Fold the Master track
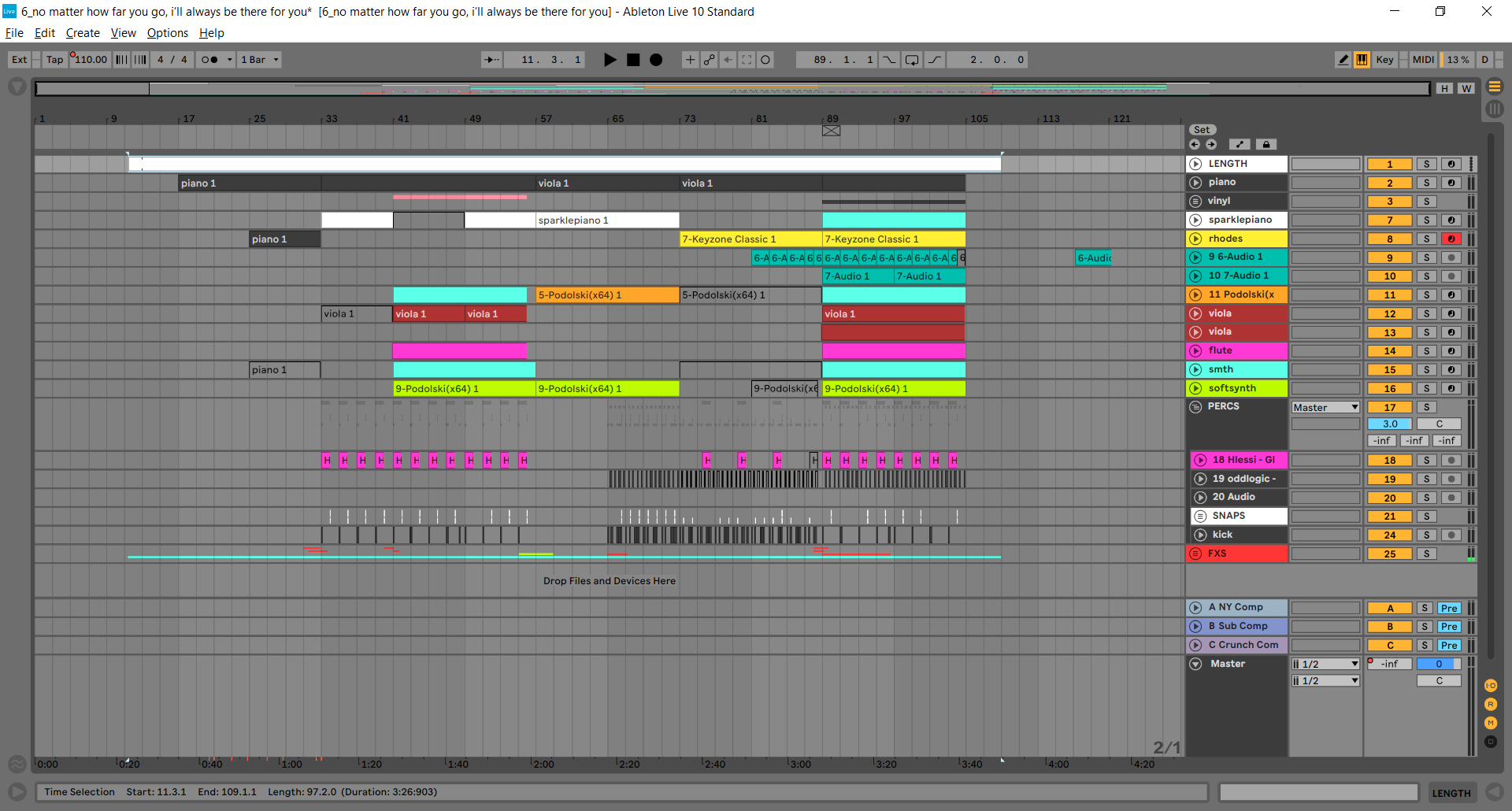Viewport: 1512px width, 811px height. 1195,664
